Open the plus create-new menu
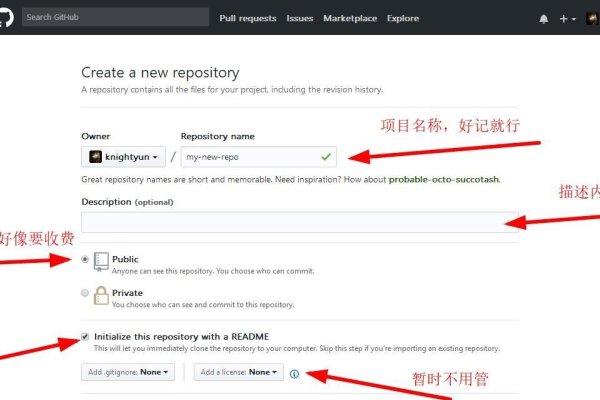The height and width of the screenshot is (400, 600). [567, 19]
